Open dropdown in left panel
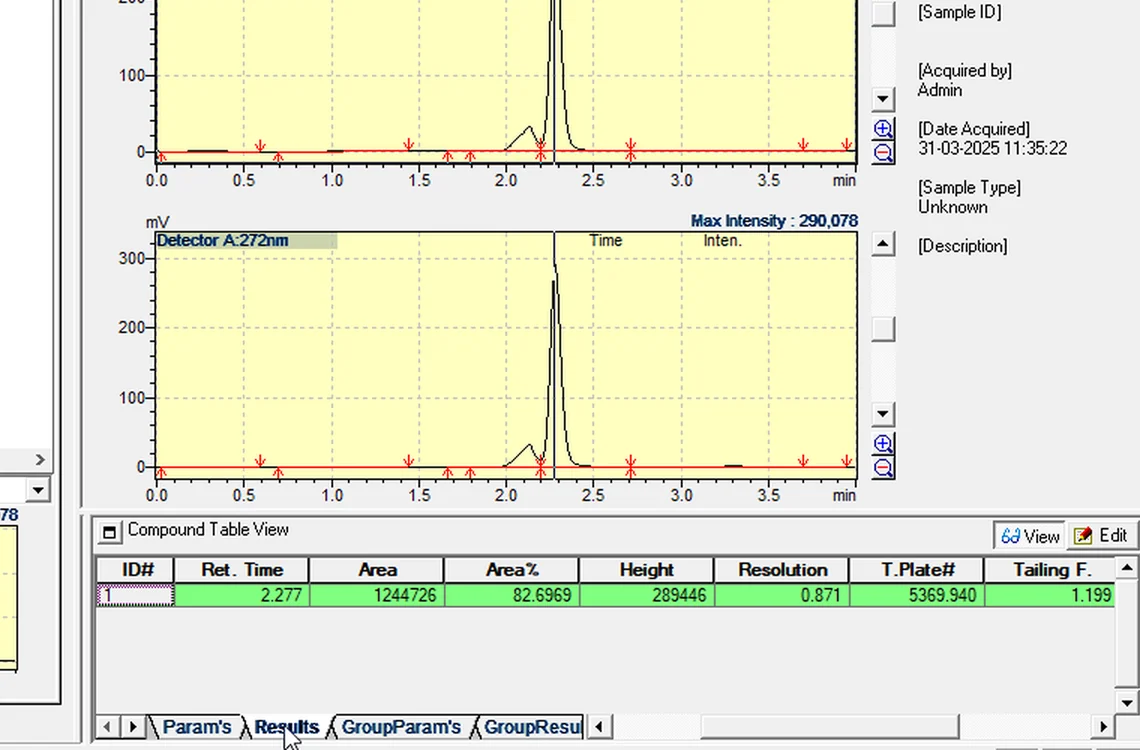Viewport: 1140px width, 750px height. [x=38, y=490]
